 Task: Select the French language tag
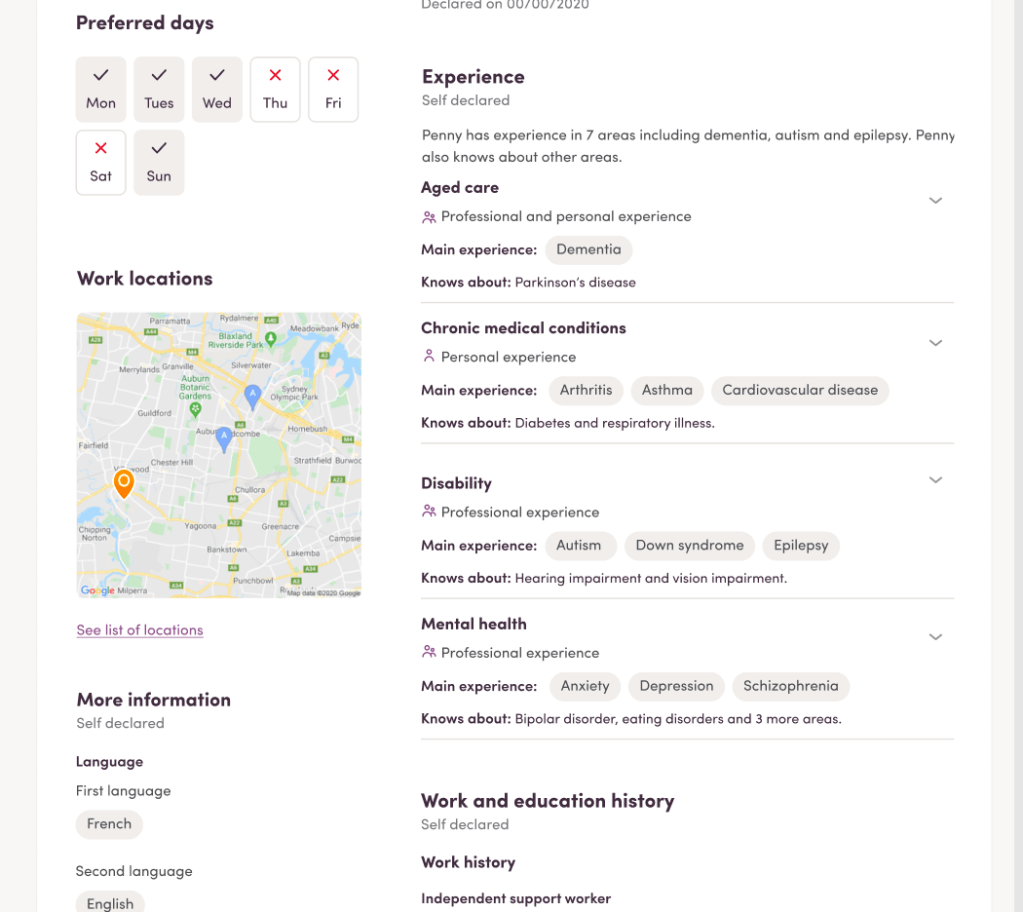point(109,824)
